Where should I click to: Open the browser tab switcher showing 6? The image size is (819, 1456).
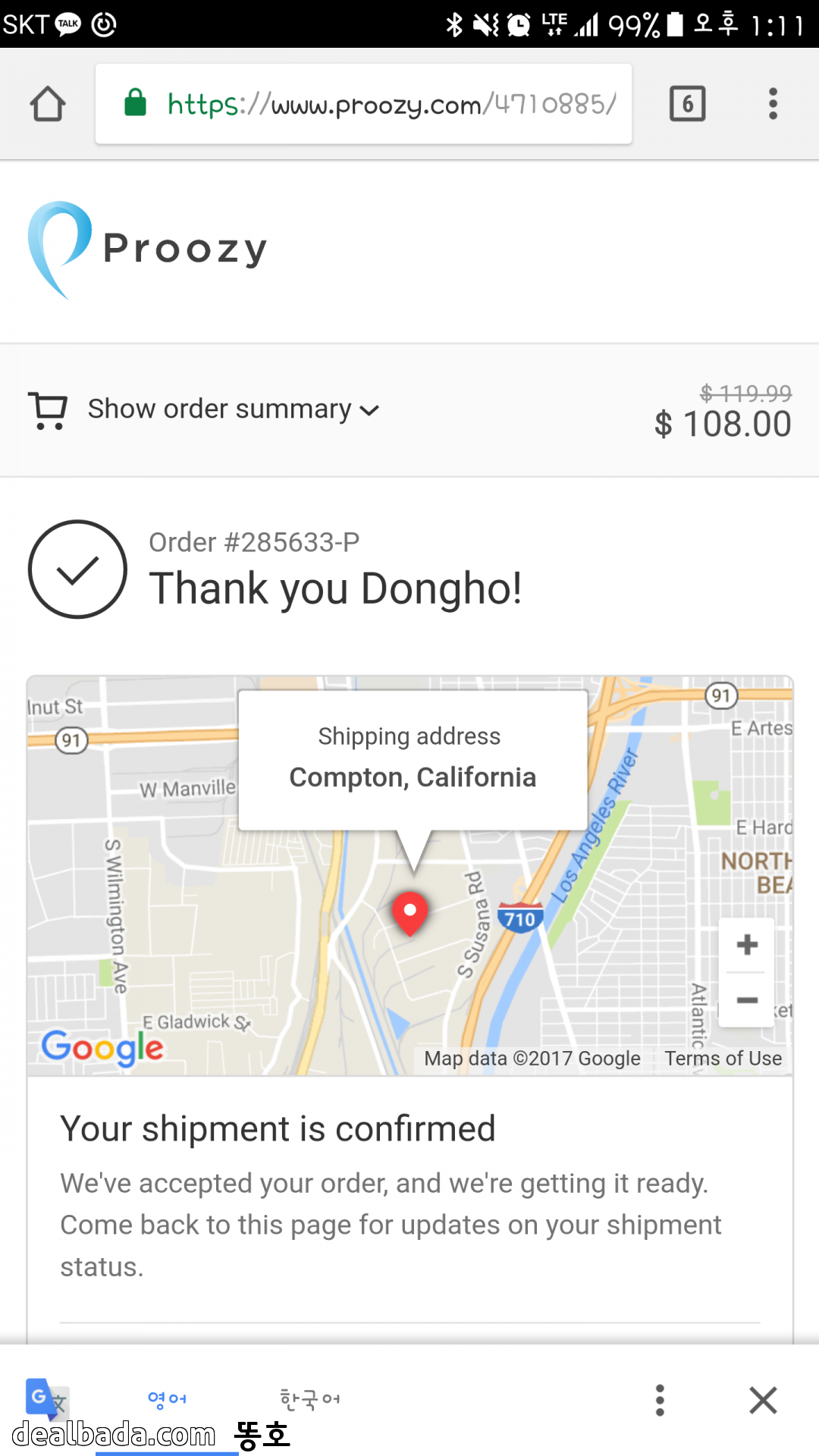(687, 104)
